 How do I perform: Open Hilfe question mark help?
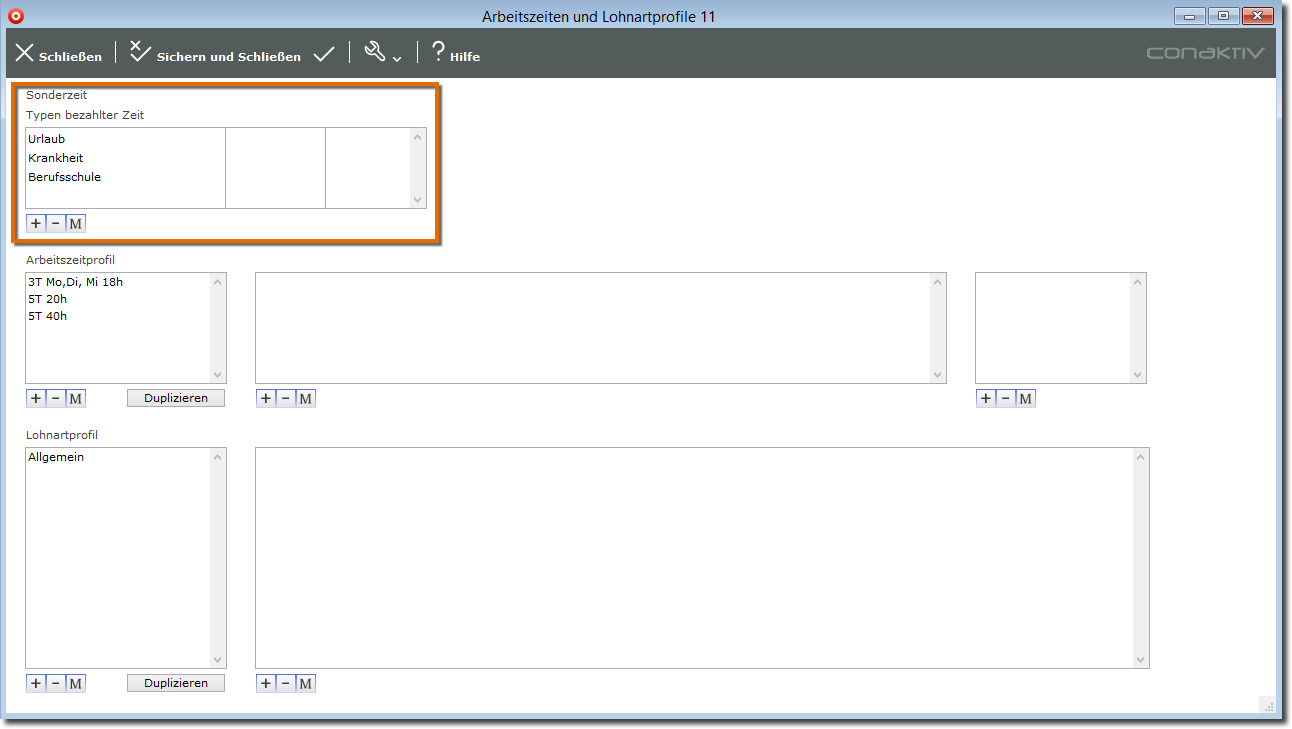coord(455,55)
